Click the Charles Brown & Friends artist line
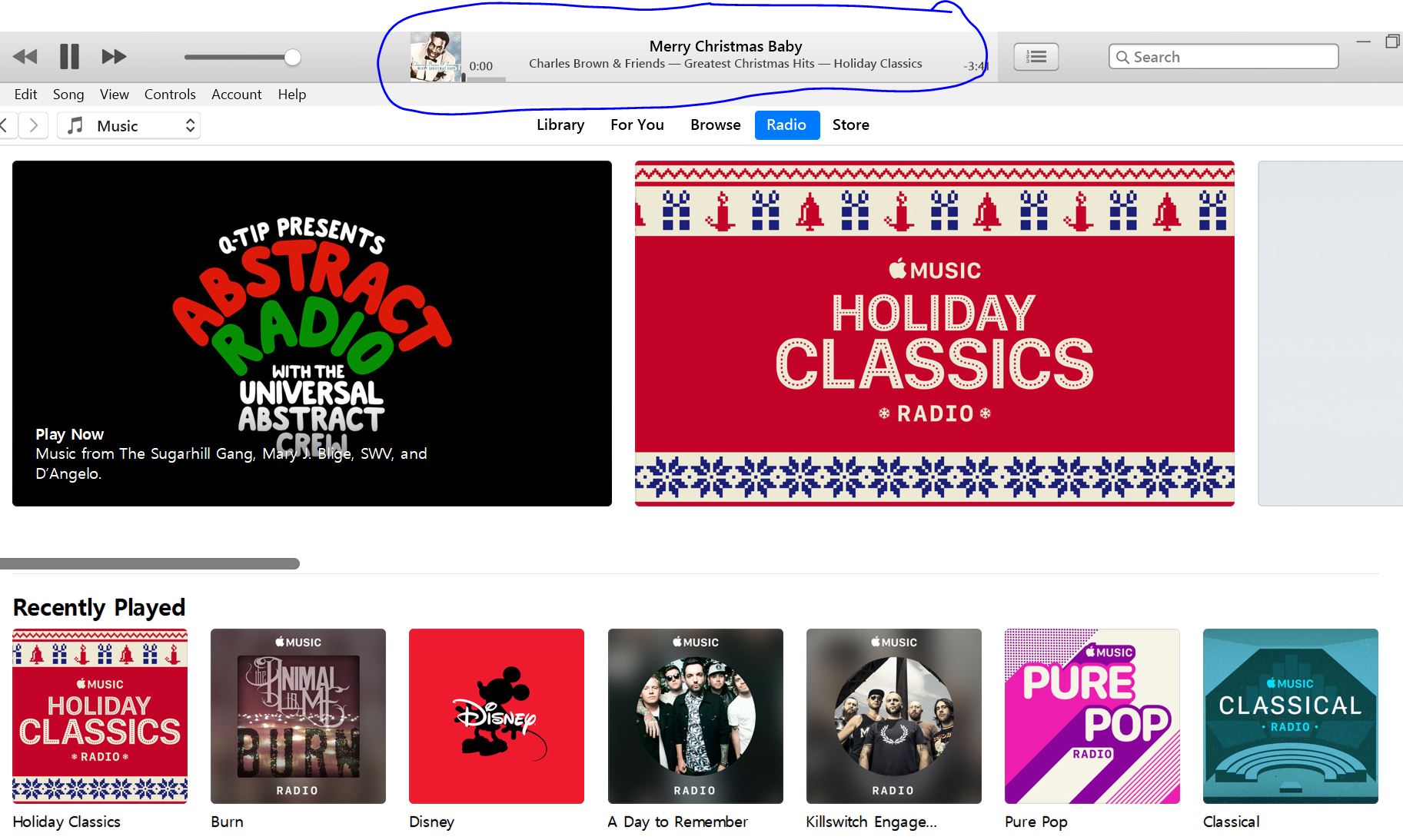Viewport: 1403px width, 840px height. [725, 64]
